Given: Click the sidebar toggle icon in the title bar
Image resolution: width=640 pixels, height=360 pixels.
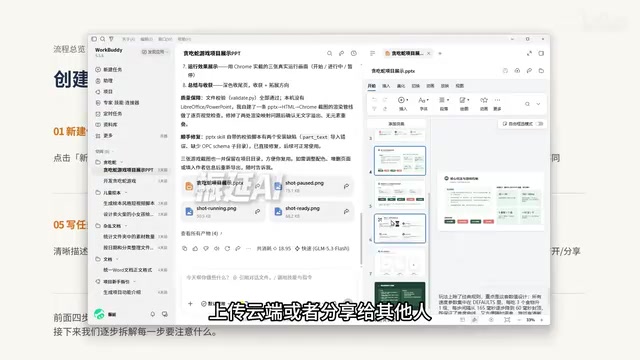Looking at the screenshot, I should [94, 39].
